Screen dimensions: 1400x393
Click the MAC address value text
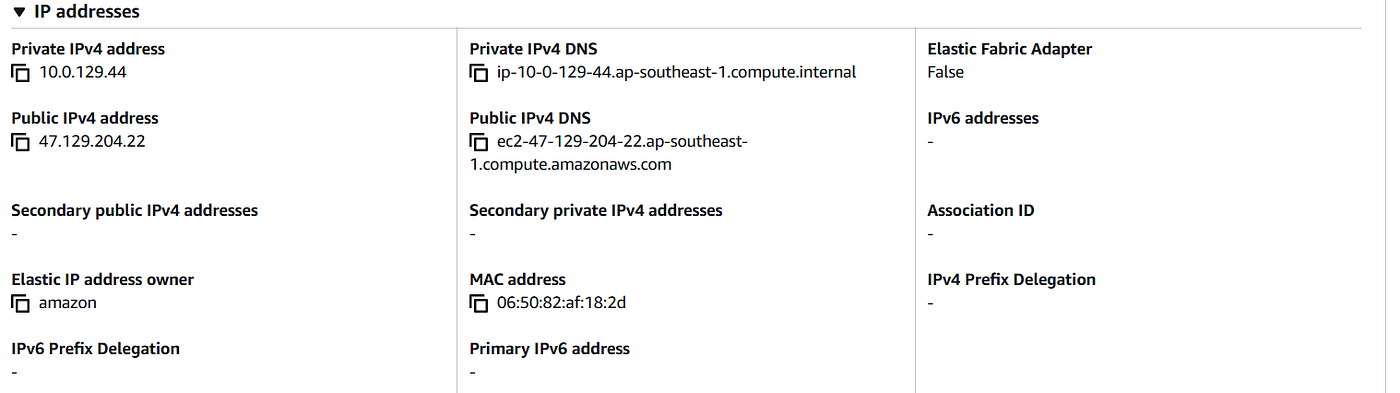(x=561, y=302)
